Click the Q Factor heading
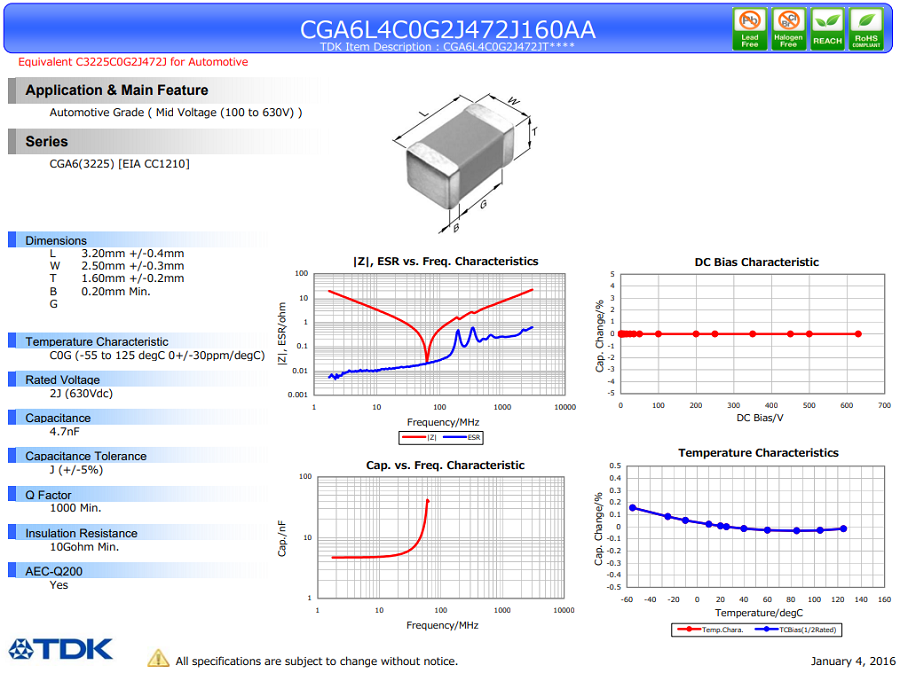900x673 pixels. click(x=48, y=495)
